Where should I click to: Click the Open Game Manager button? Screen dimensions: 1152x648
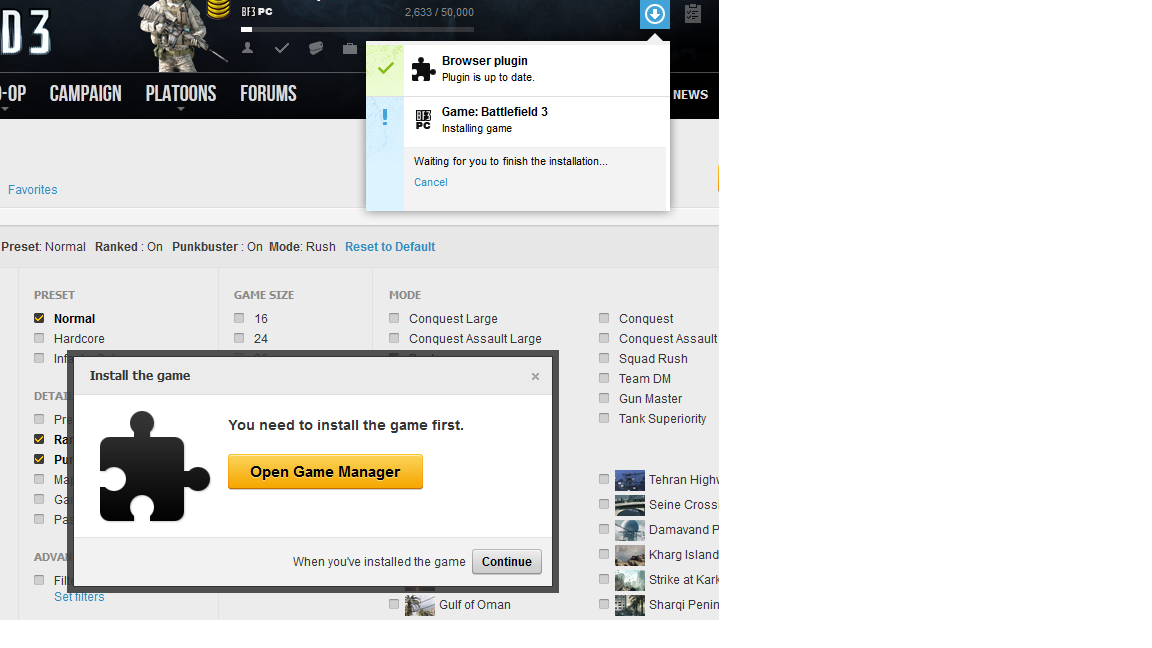(x=325, y=472)
